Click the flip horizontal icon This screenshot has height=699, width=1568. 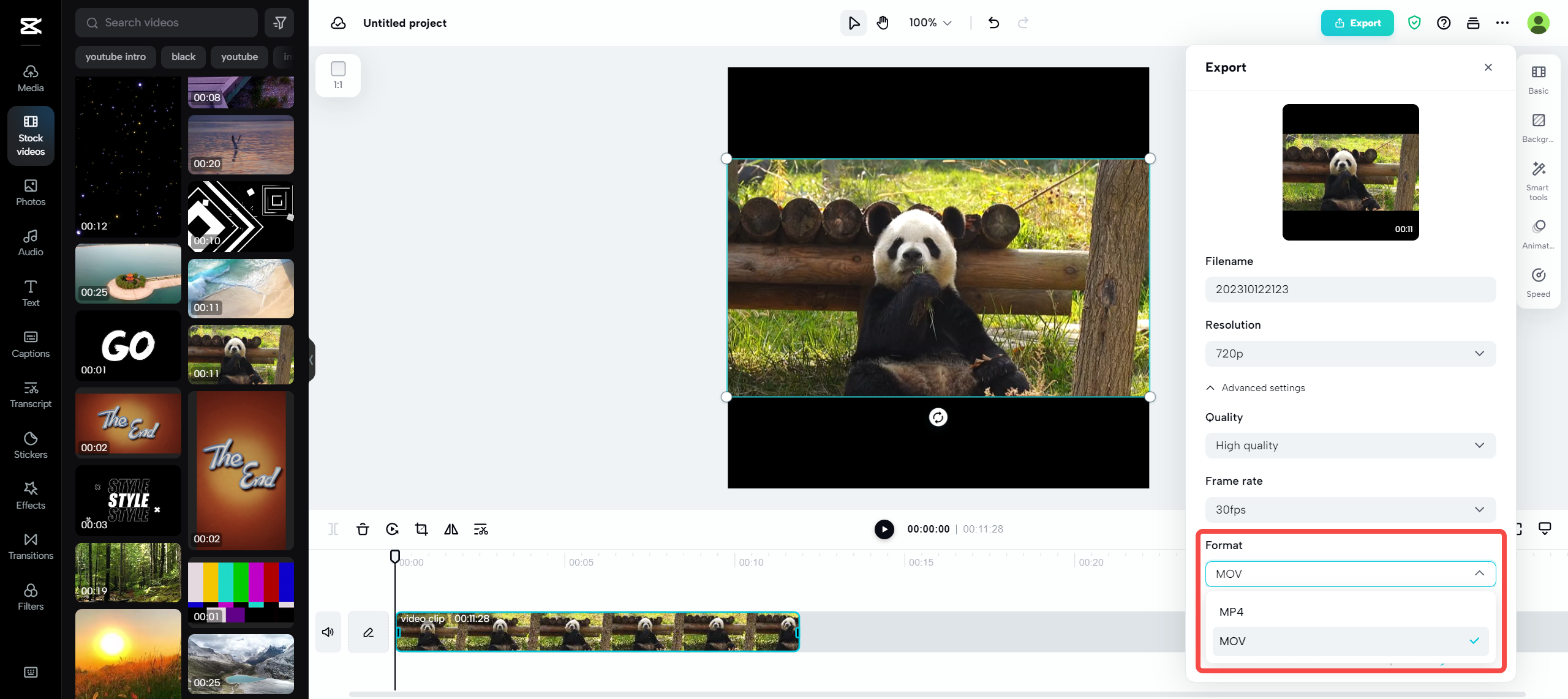pos(451,529)
